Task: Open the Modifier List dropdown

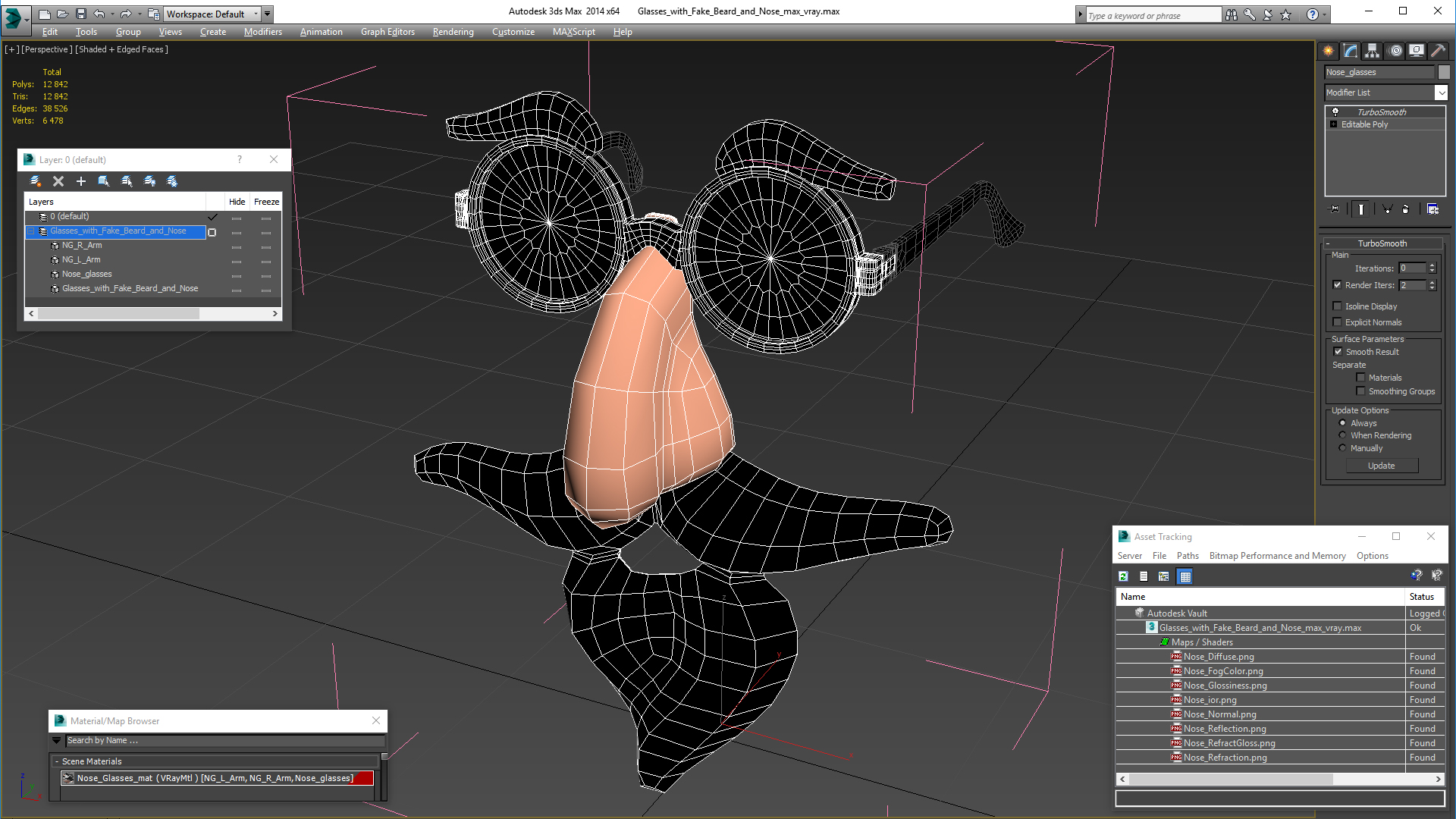Action: [1441, 93]
